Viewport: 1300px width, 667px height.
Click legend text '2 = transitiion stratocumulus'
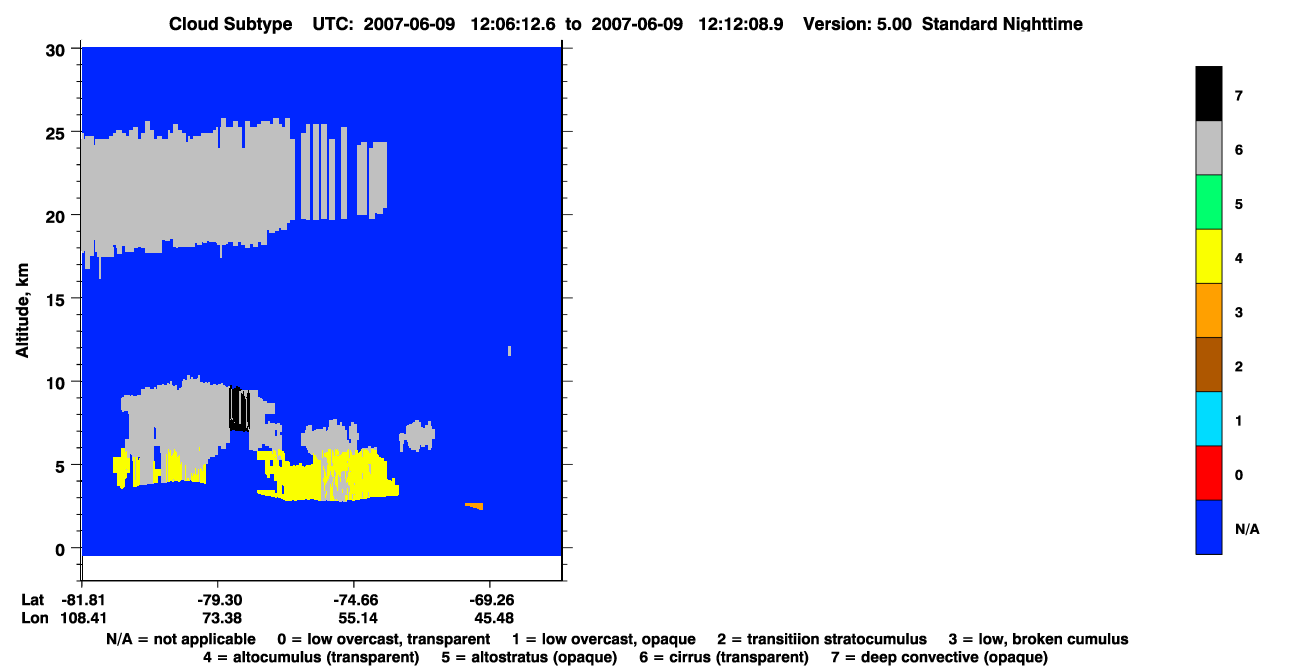pyautogui.click(x=822, y=639)
